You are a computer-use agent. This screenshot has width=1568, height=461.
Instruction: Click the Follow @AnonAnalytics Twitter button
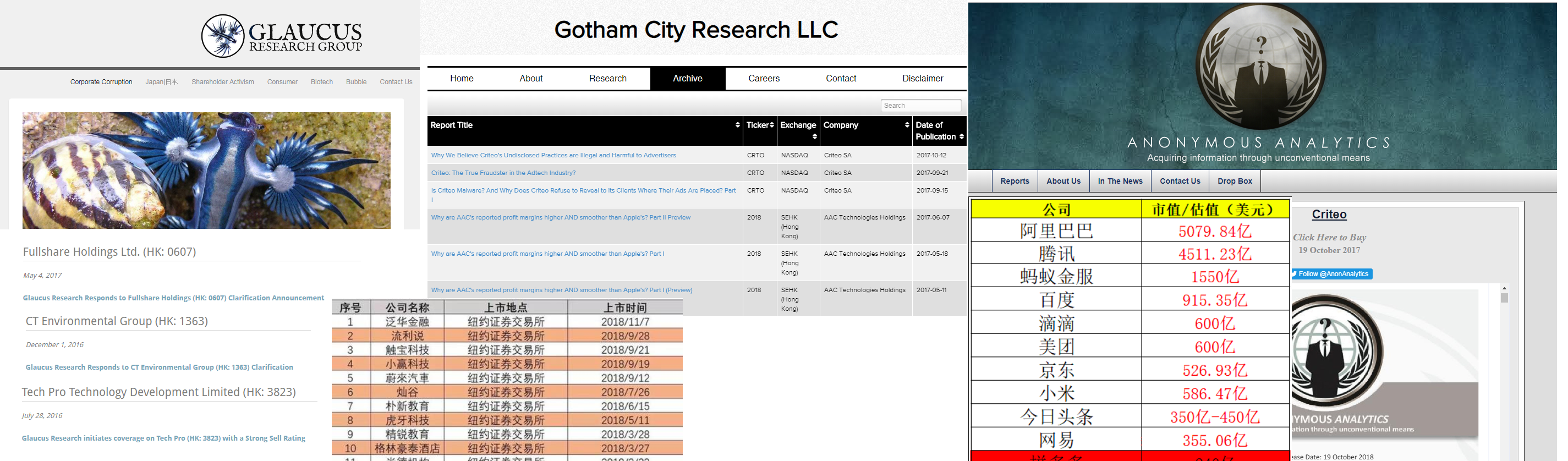pos(1332,274)
